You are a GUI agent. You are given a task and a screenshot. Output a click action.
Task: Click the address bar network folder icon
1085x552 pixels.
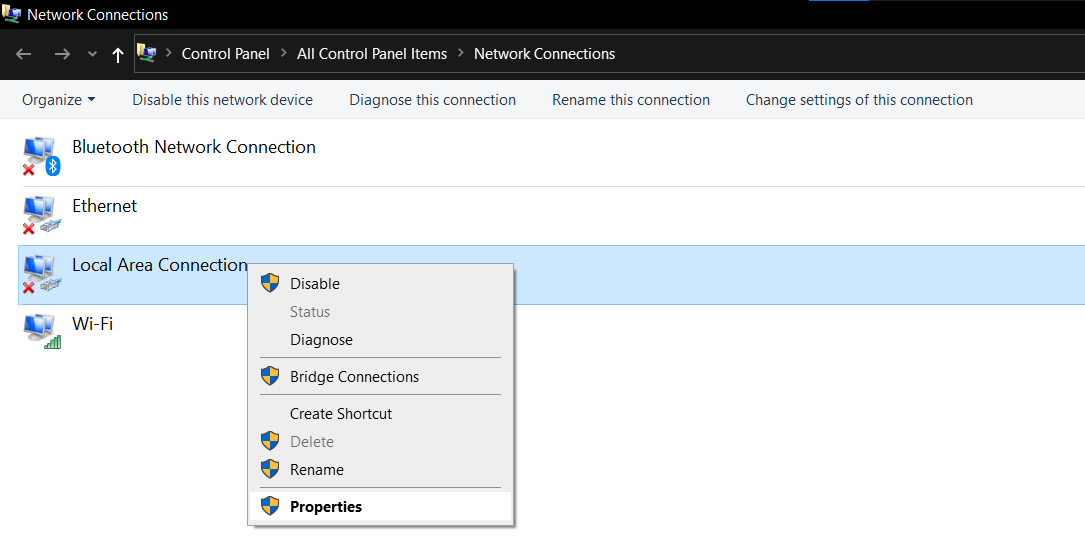(x=146, y=53)
